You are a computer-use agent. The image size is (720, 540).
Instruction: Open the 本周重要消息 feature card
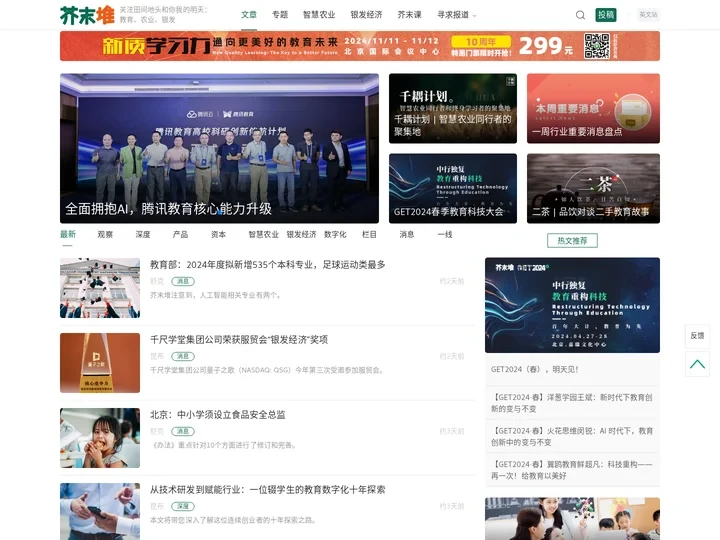pyautogui.click(x=593, y=108)
